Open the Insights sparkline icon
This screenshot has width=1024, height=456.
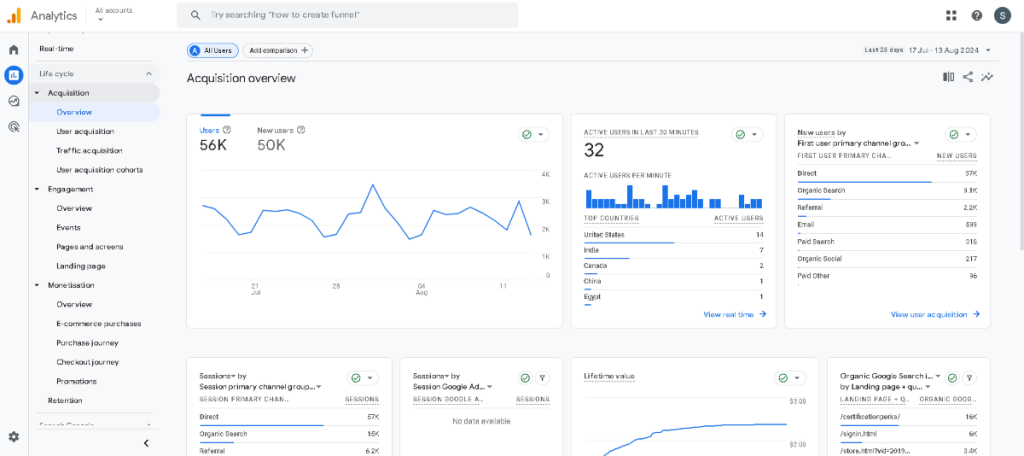point(987,77)
